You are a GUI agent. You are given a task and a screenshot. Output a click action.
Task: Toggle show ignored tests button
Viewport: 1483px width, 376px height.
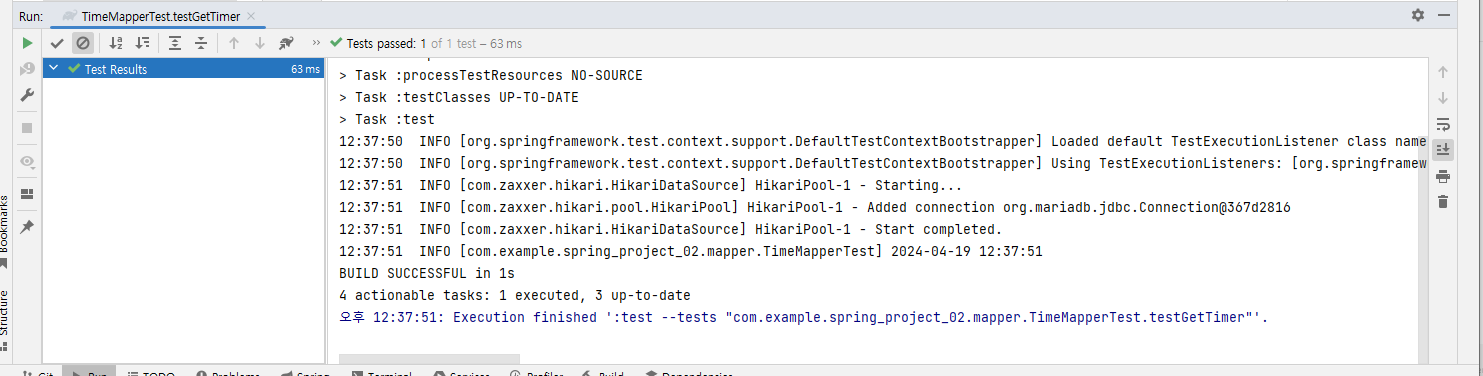[83, 43]
